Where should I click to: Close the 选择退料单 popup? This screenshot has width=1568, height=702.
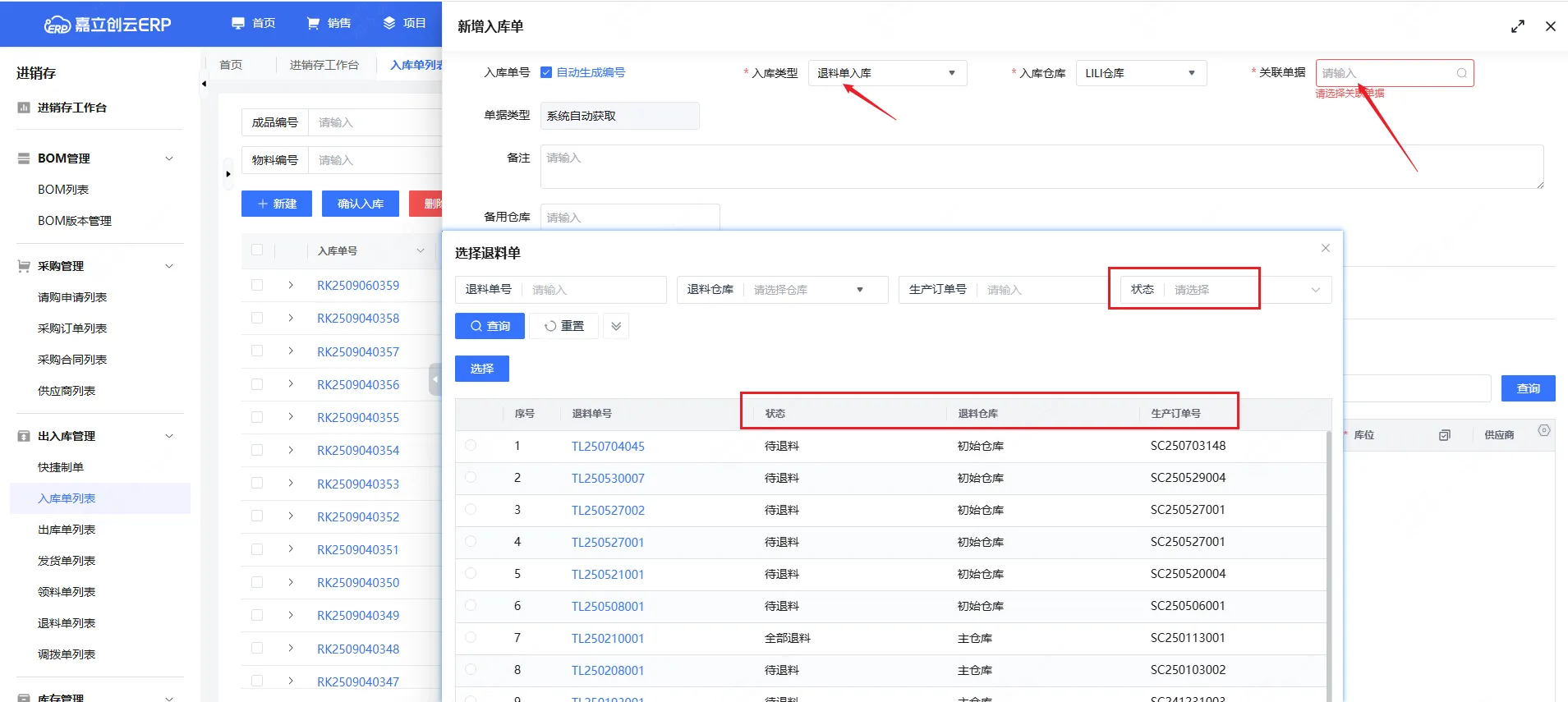coord(1325,248)
